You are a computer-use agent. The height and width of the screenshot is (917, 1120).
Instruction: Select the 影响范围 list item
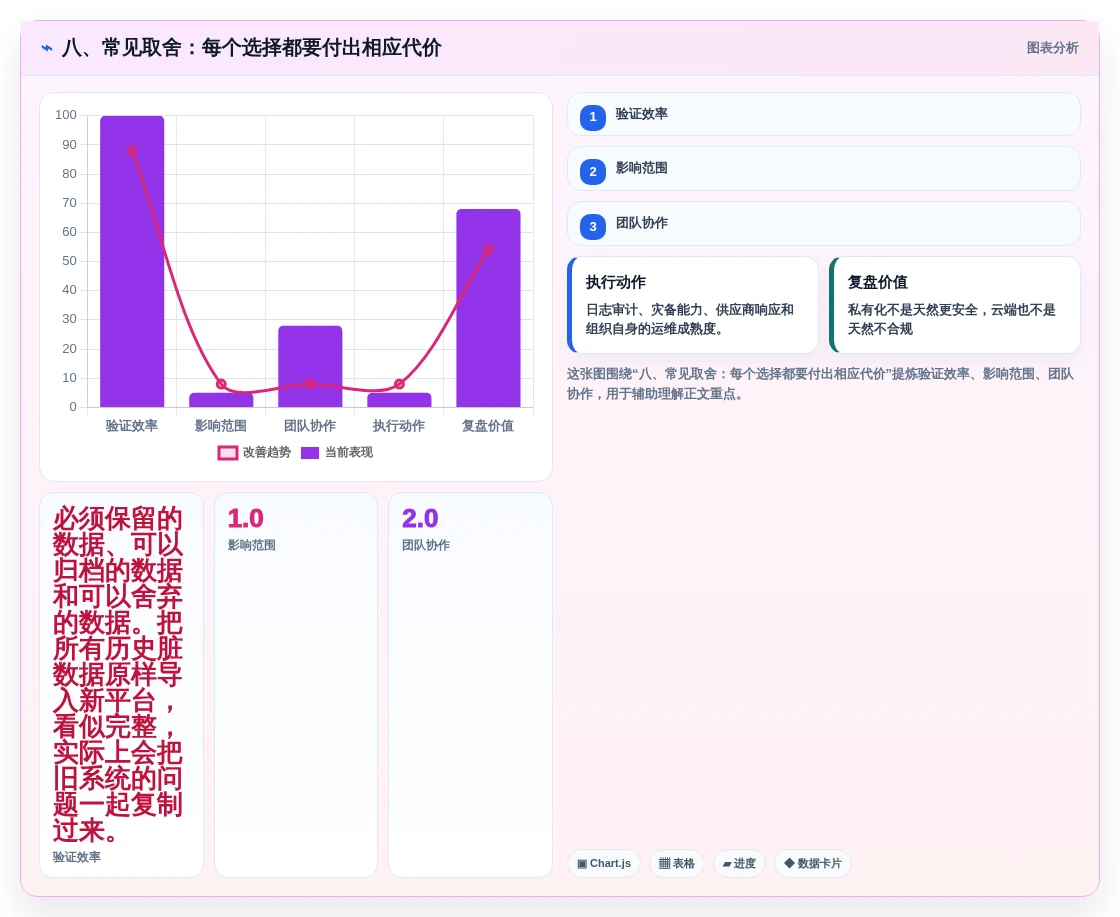coord(824,169)
